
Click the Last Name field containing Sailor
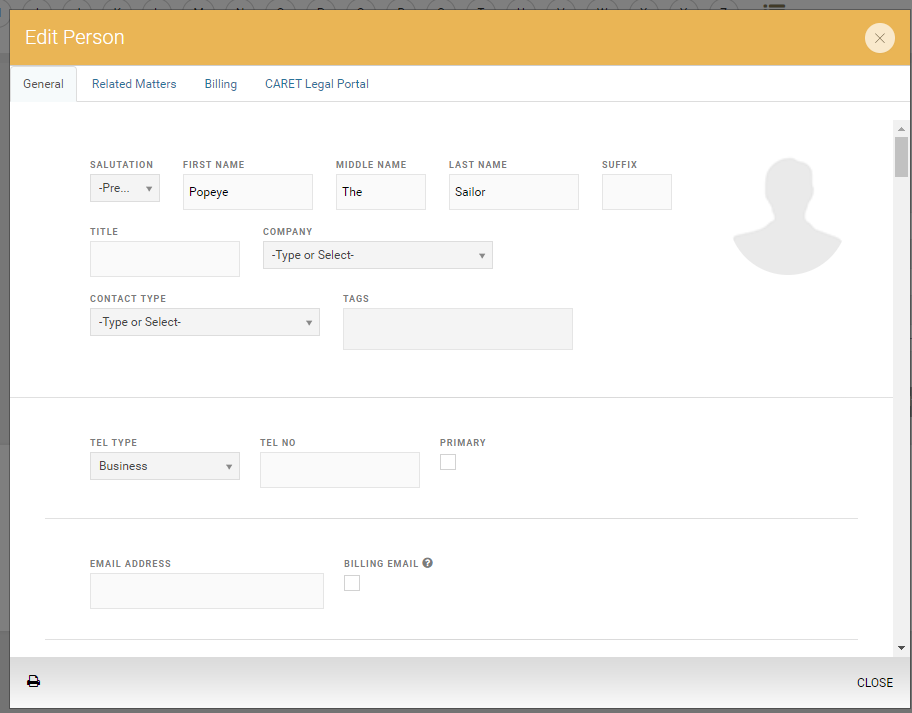click(x=514, y=192)
